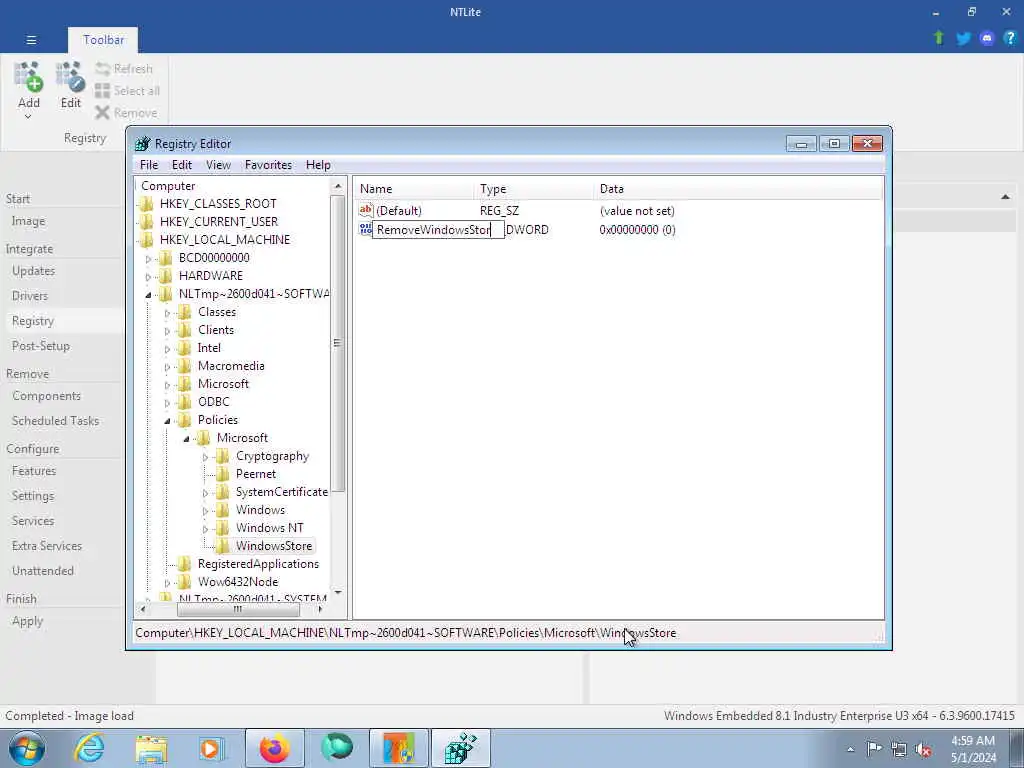
Task: Open the Twitter link icon
Action: [x=963, y=38]
